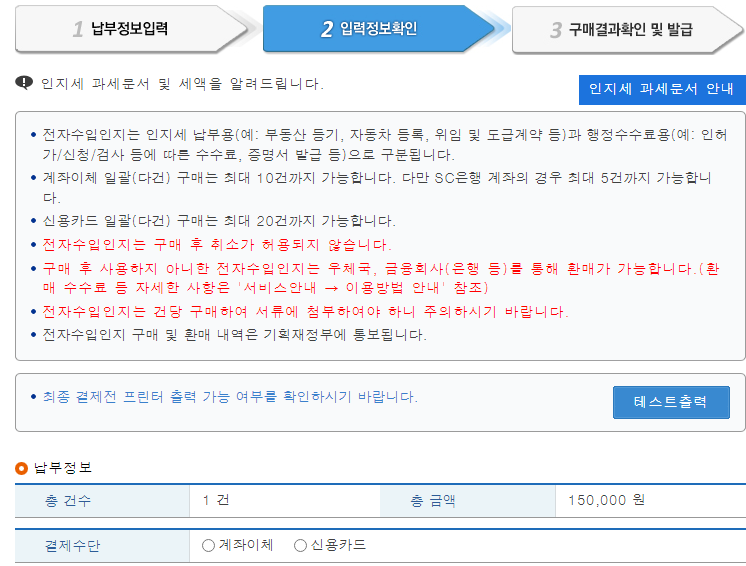Click notice about 계좌이체 일괄 구매 10건

377,187
